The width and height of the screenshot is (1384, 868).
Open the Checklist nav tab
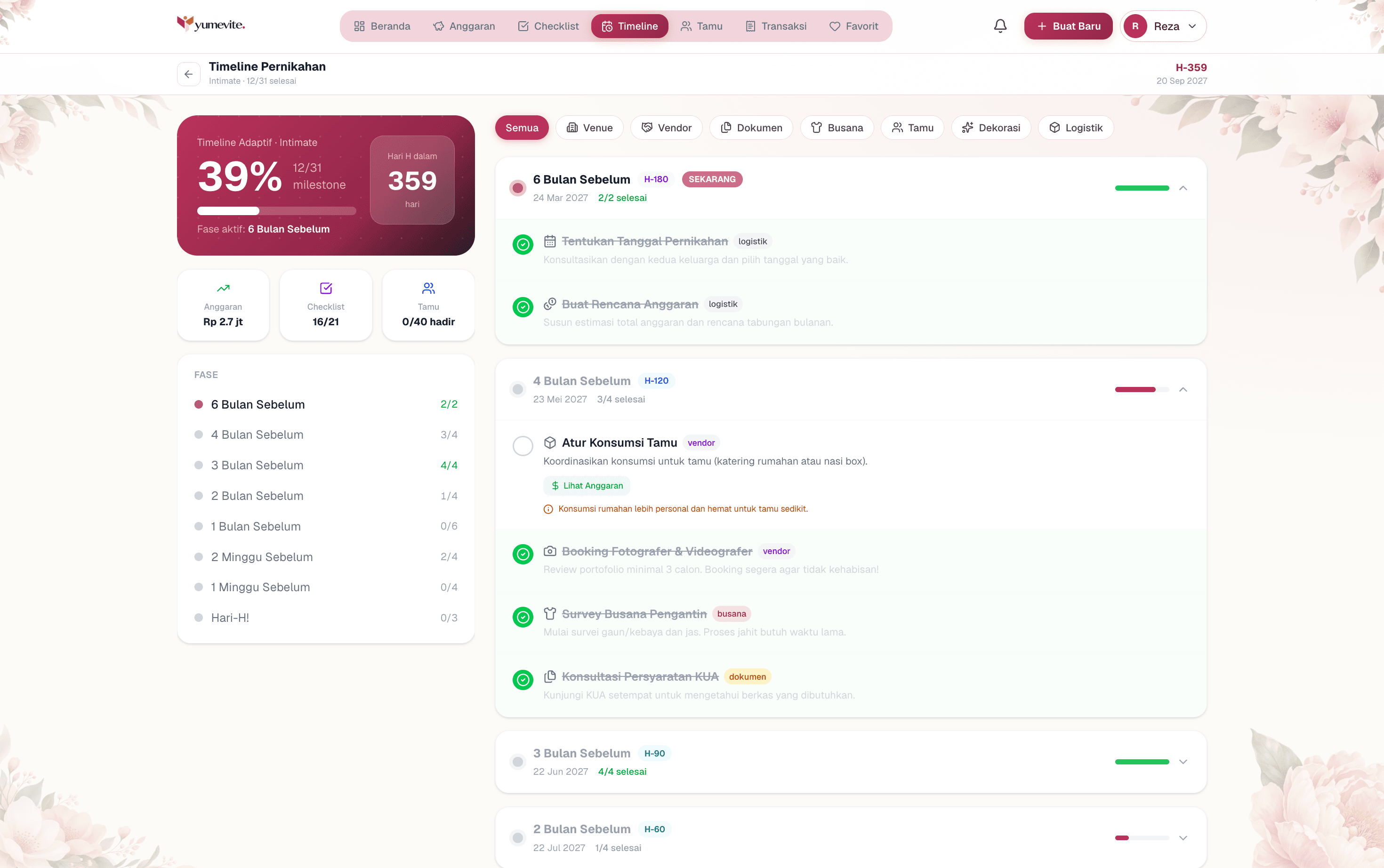pyautogui.click(x=548, y=26)
